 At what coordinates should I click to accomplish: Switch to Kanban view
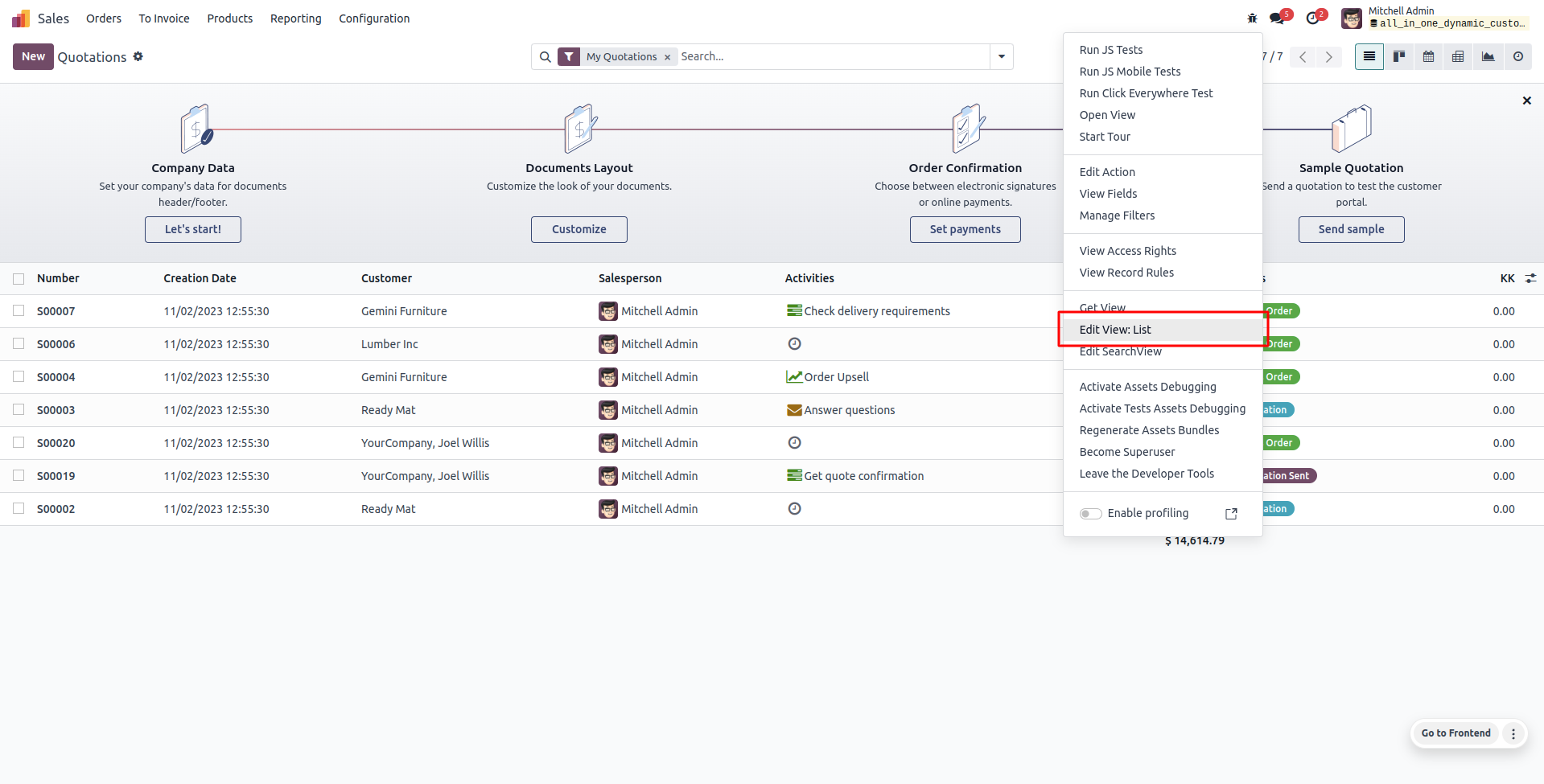[1399, 56]
